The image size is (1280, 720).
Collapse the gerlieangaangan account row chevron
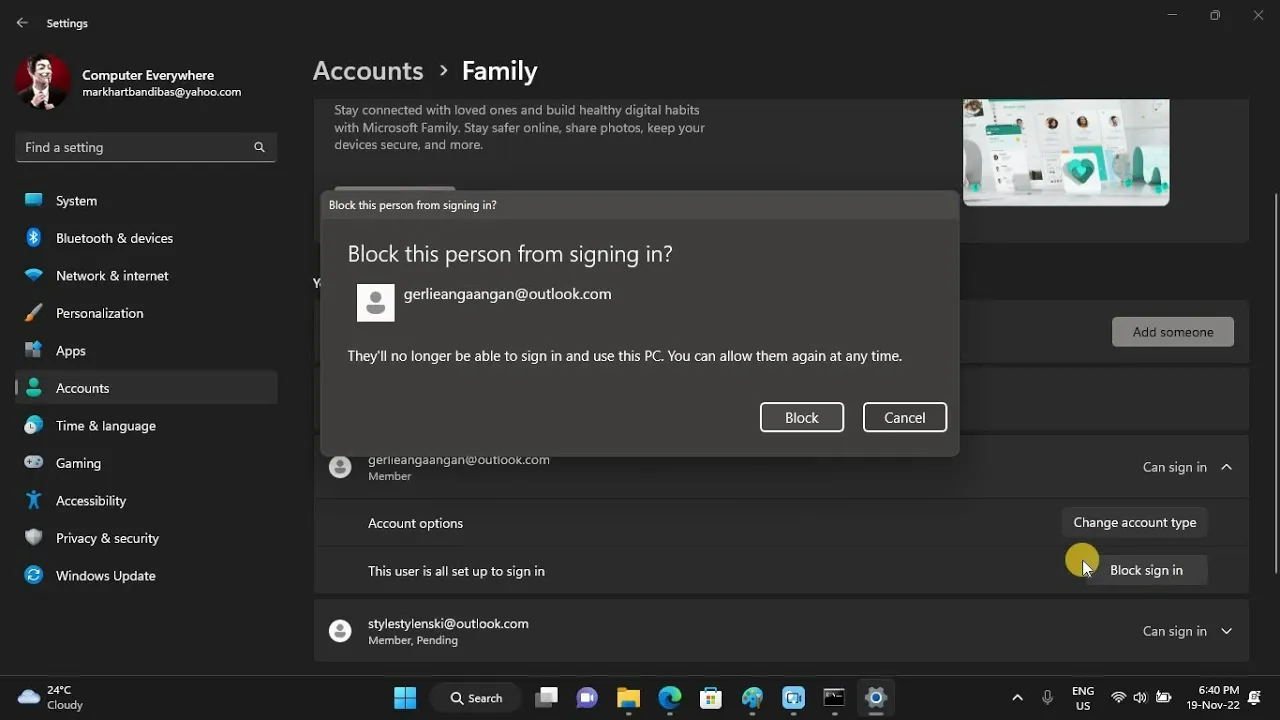[1226, 467]
